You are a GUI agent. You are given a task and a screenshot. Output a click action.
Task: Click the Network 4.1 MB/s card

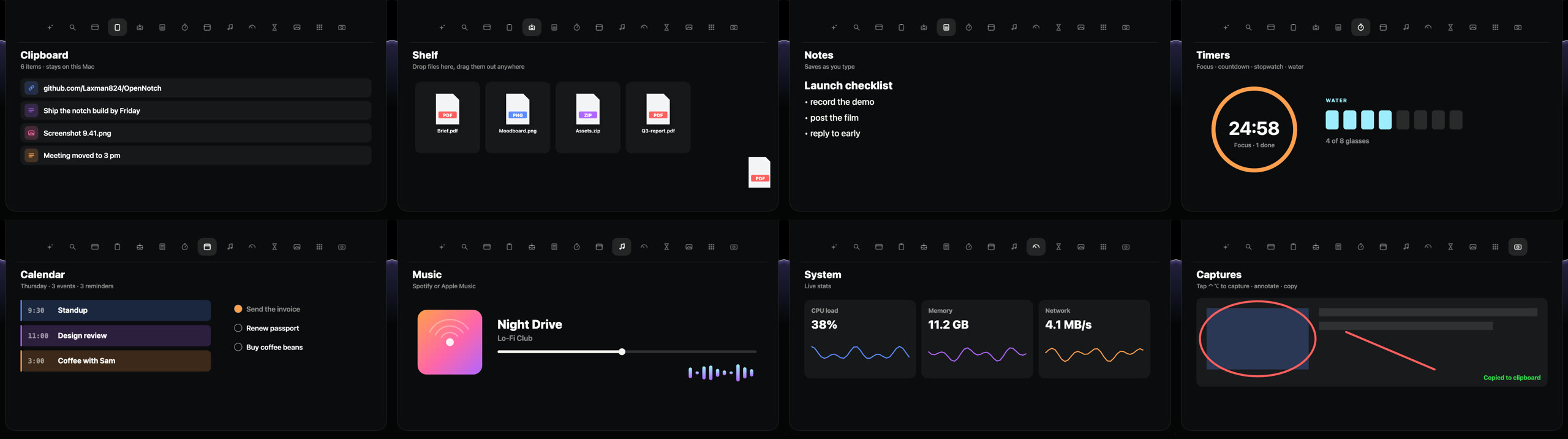pos(1094,339)
